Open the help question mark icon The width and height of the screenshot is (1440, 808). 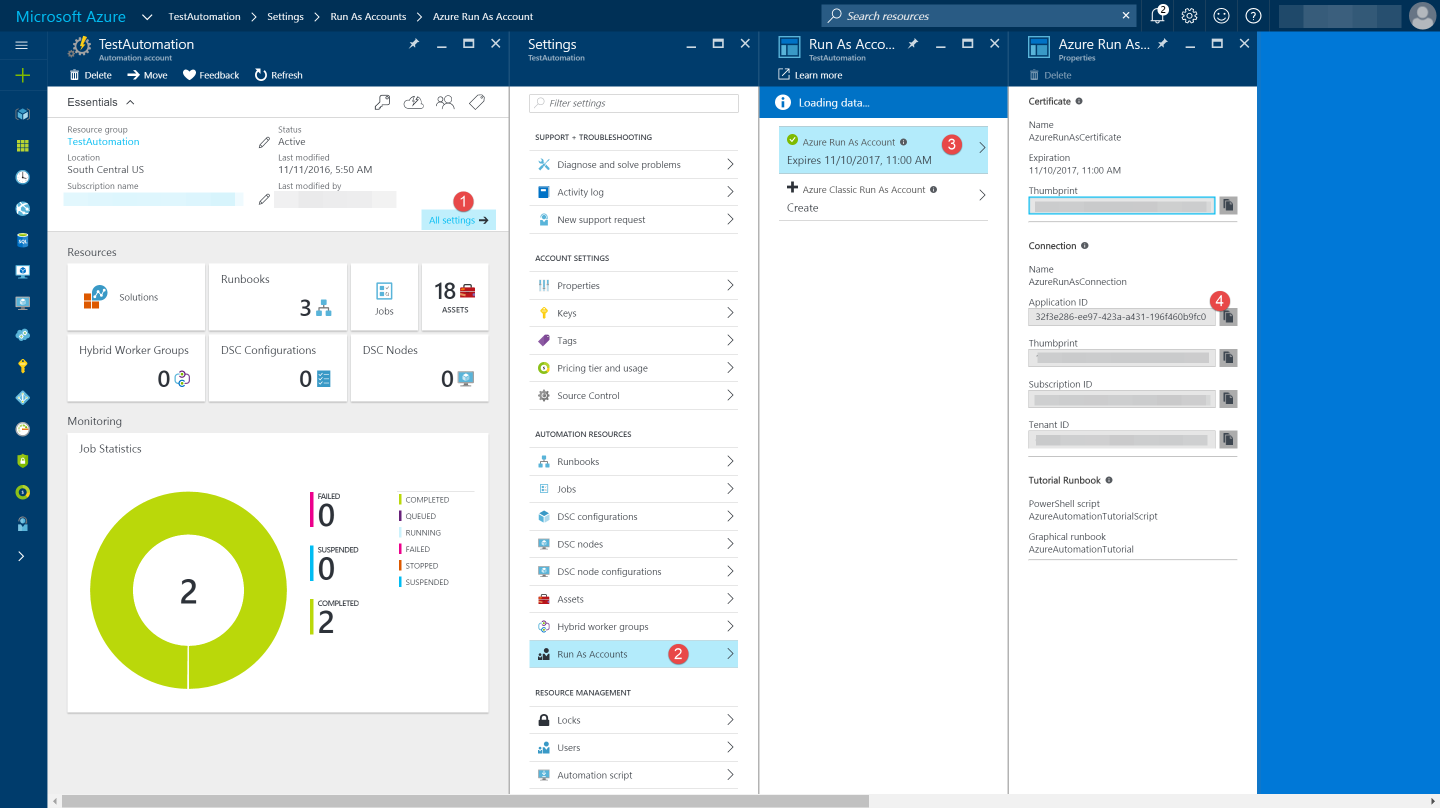1253,16
